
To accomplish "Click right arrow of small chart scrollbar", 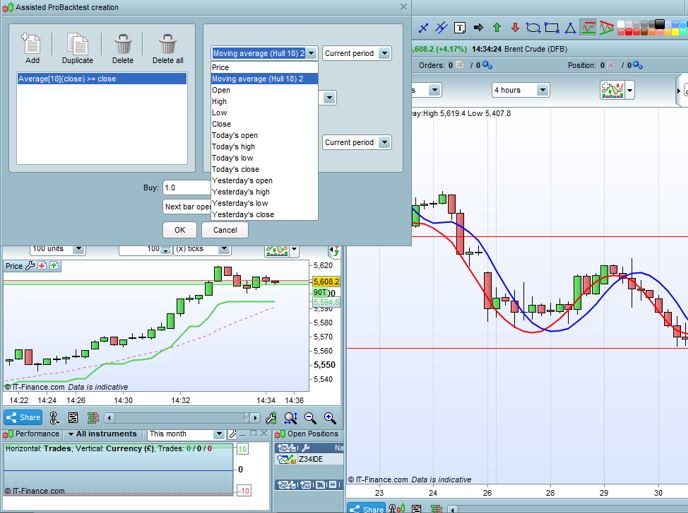I will 254,418.
